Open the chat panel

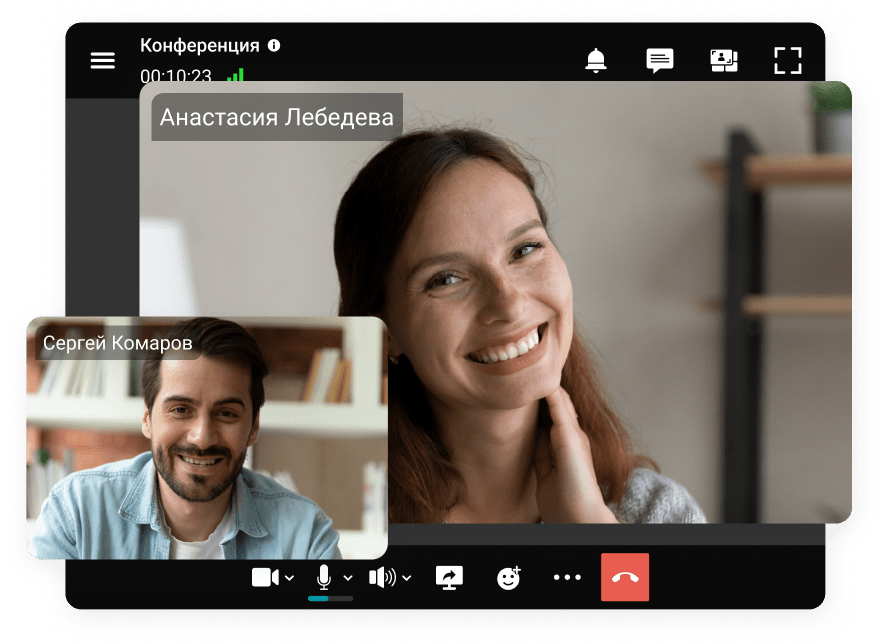659,60
